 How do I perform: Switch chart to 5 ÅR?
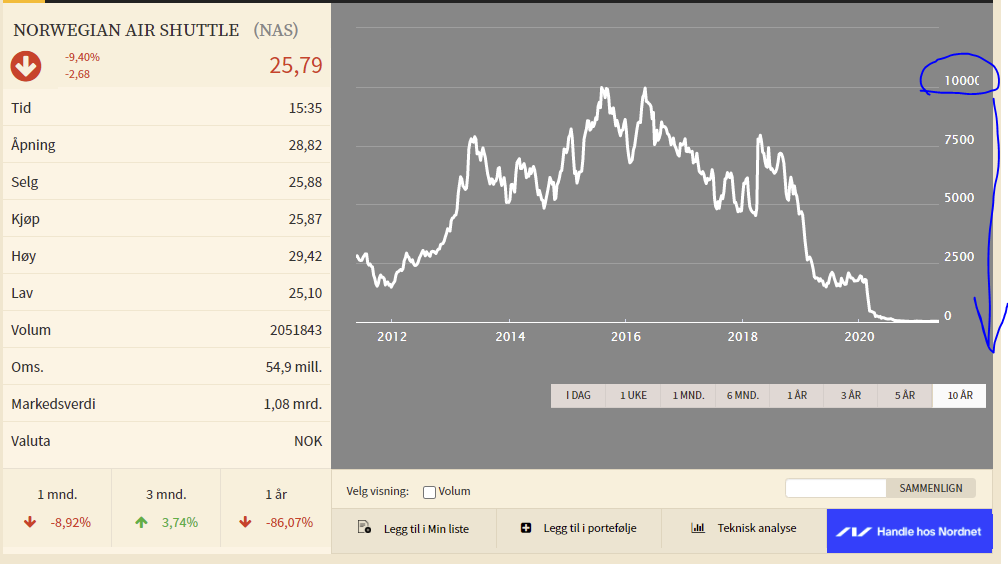point(904,396)
